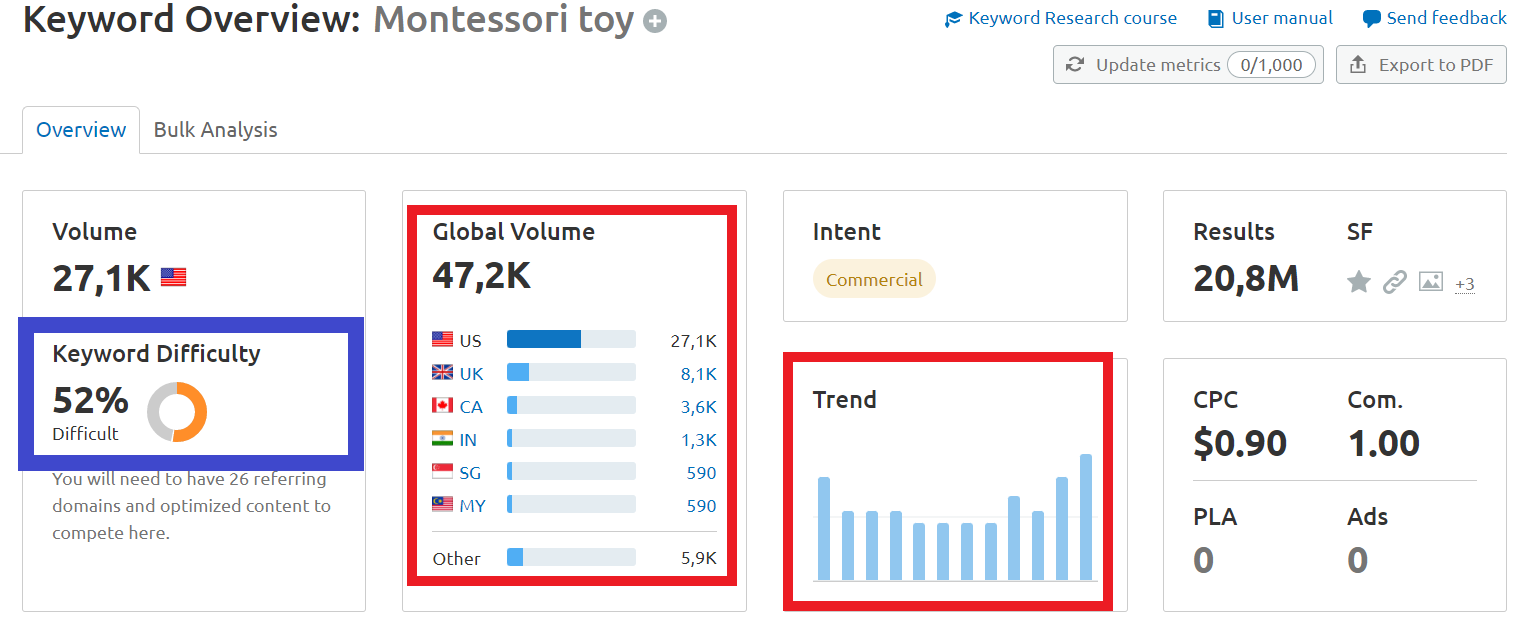Image resolution: width=1517 pixels, height=625 pixels.
Task: Export the report to PDF
Action: coord(1421,65)
